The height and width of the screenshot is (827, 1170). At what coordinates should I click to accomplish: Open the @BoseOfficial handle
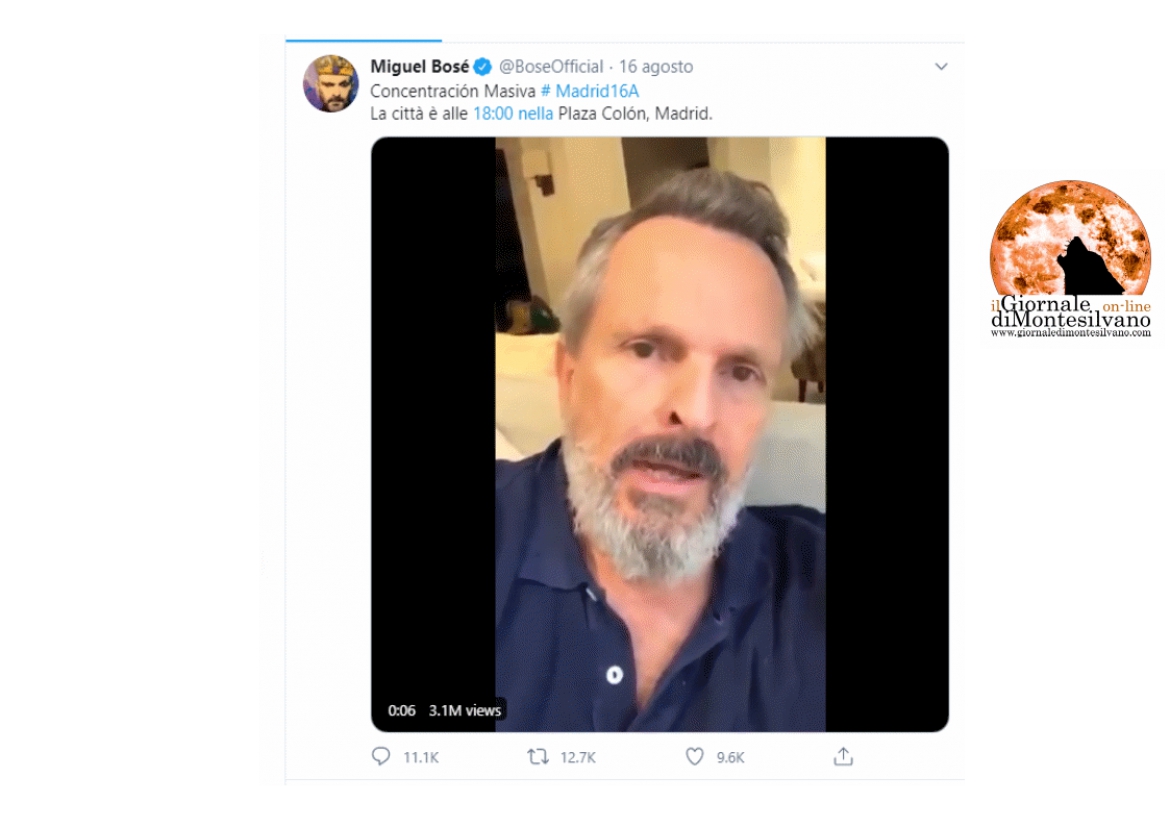coord(551,67)
